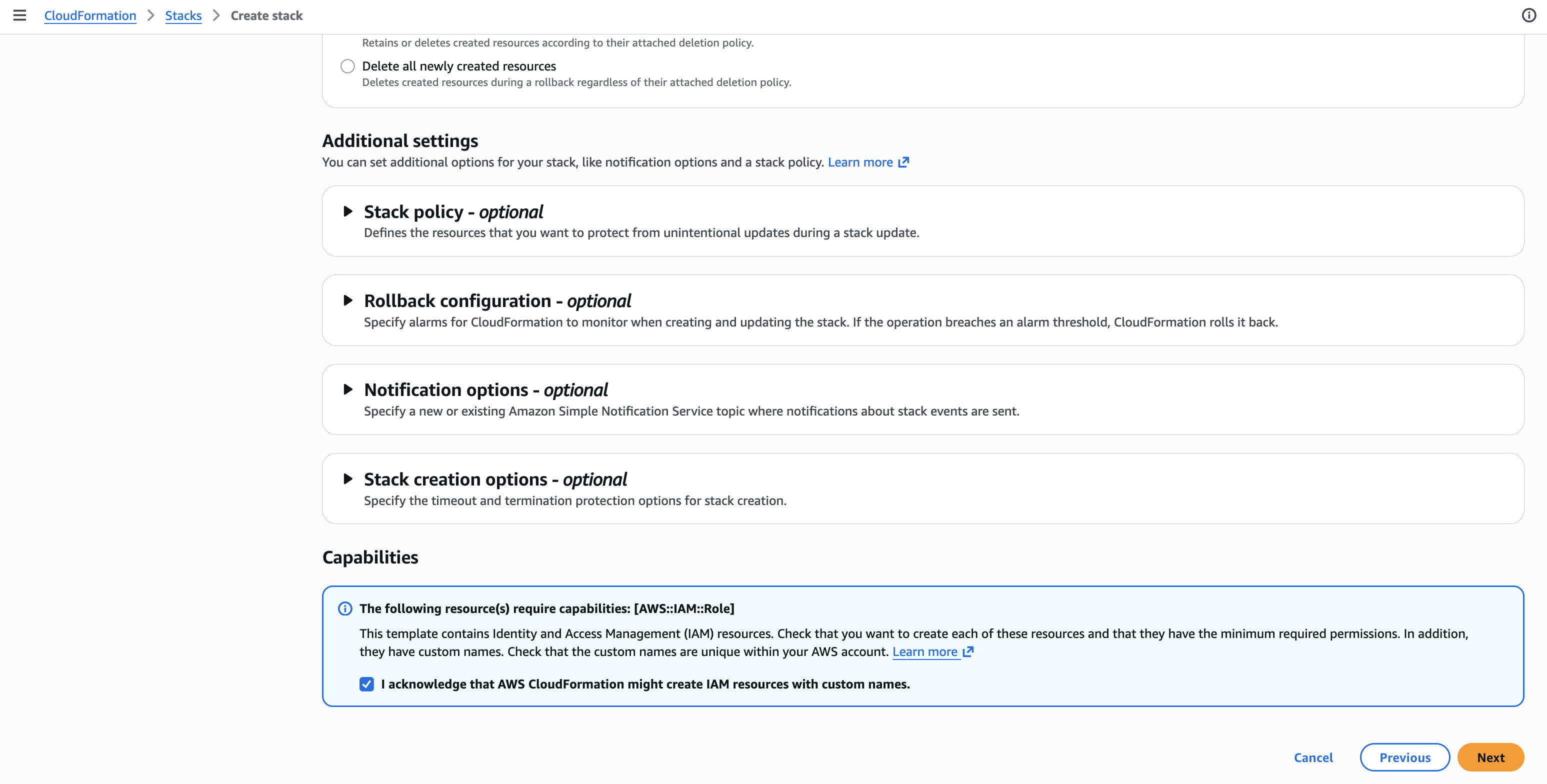The height and width of the screenshot is (784, 1547).
Task: Click the Next button
Action: coord(1490,757)
